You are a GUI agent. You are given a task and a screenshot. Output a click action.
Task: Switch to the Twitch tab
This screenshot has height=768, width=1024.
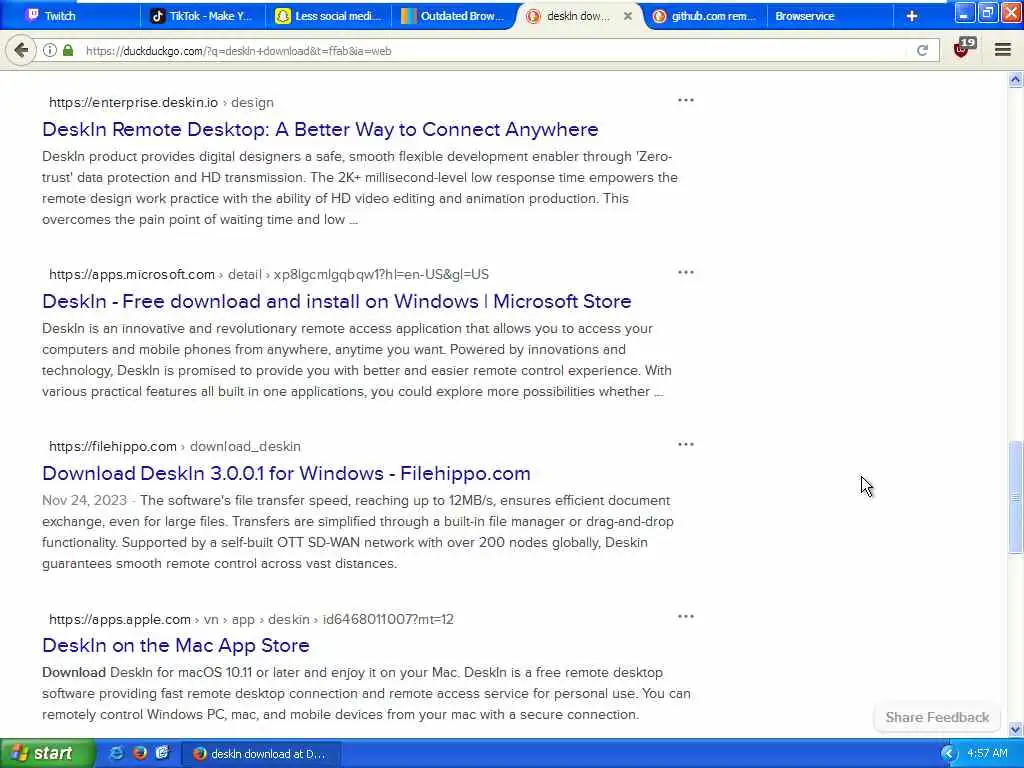(x=71, y=16)
